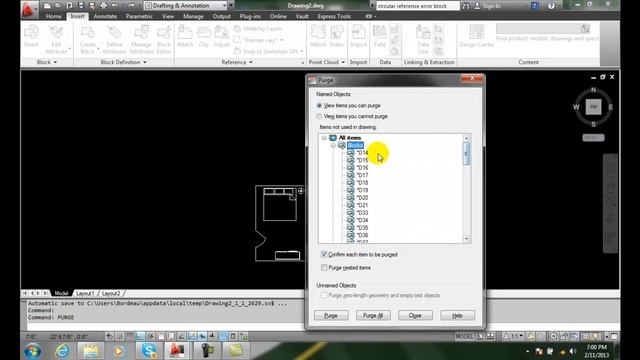640x360 pixels.
Task: Click the volume speaker tray icon
Action: pyautogui.click(x=573, y=351)
